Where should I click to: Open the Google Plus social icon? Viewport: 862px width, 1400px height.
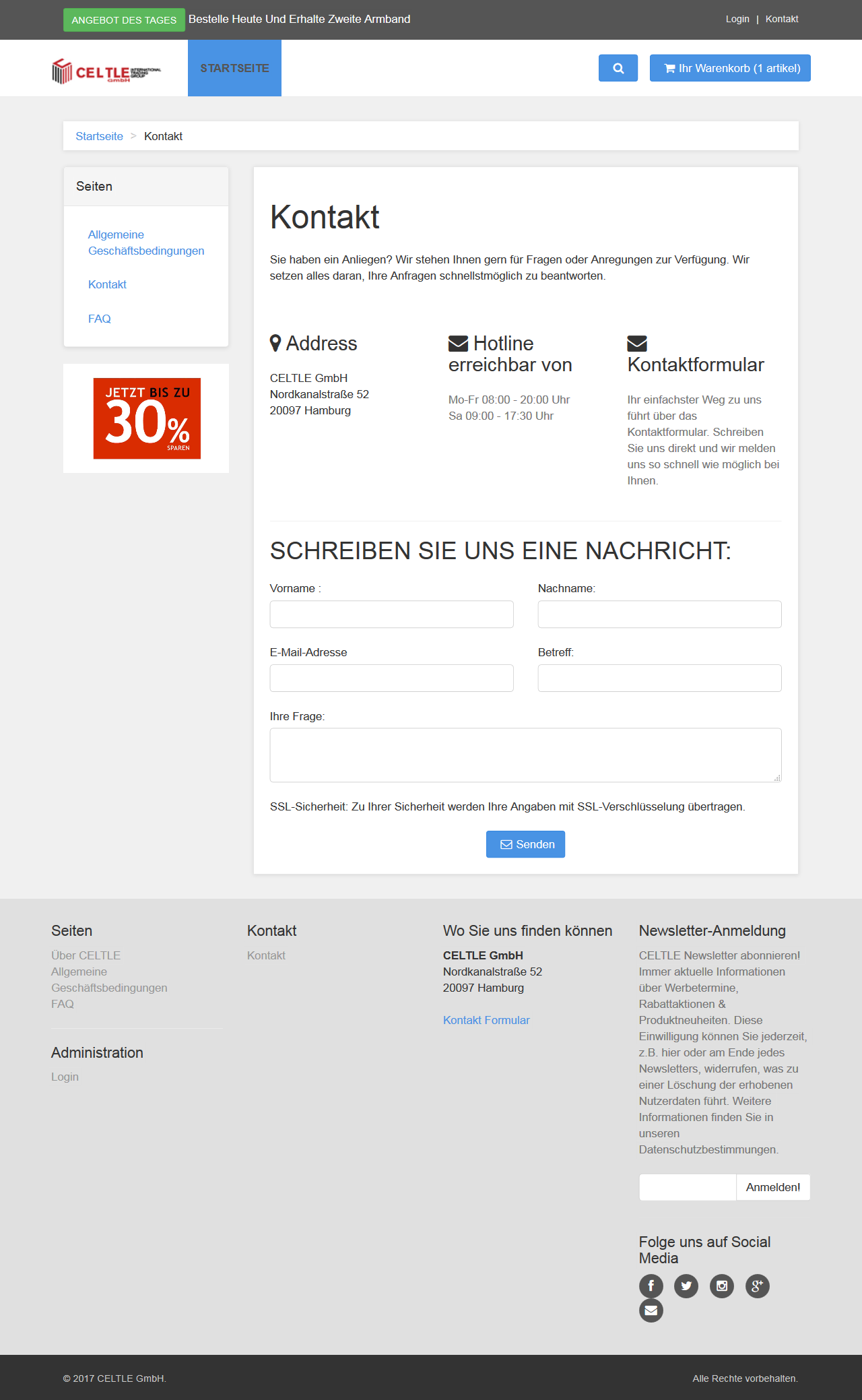pos(757,1285)
